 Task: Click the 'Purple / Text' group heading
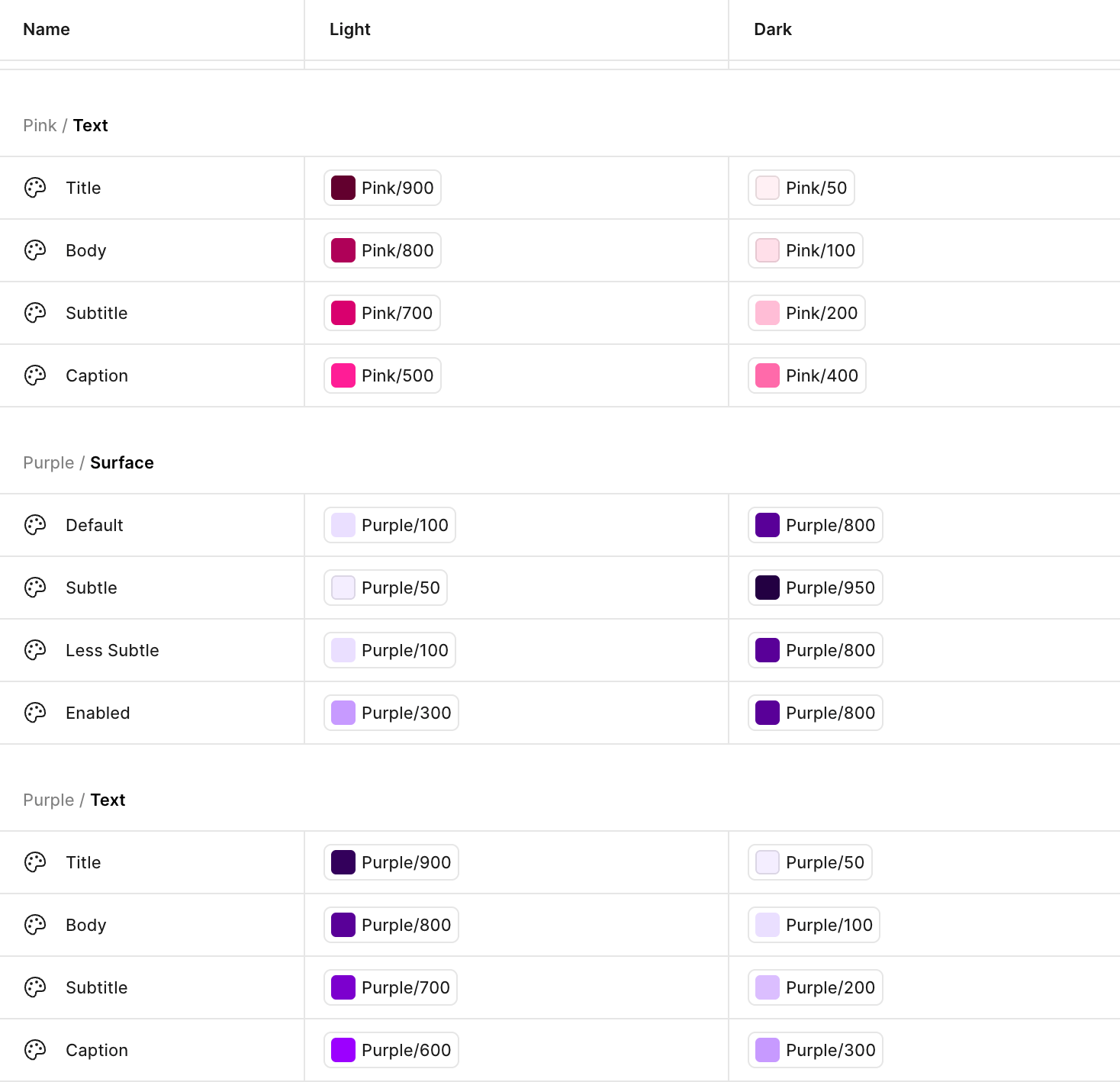tap(74, 800)
